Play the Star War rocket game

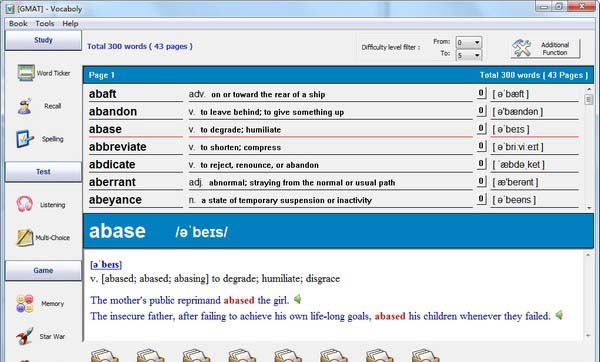tap(25, 336)
